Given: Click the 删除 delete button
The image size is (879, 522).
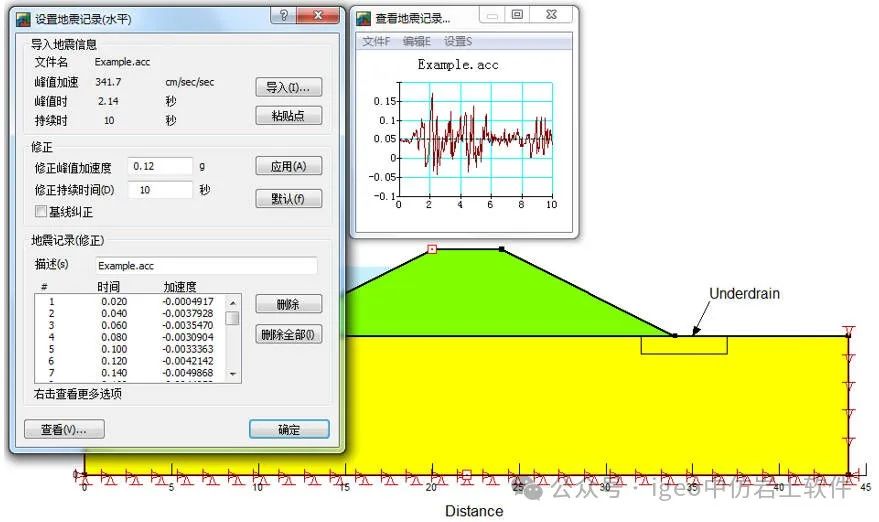Looking at the screenshot, I should [x=289, y=304].
